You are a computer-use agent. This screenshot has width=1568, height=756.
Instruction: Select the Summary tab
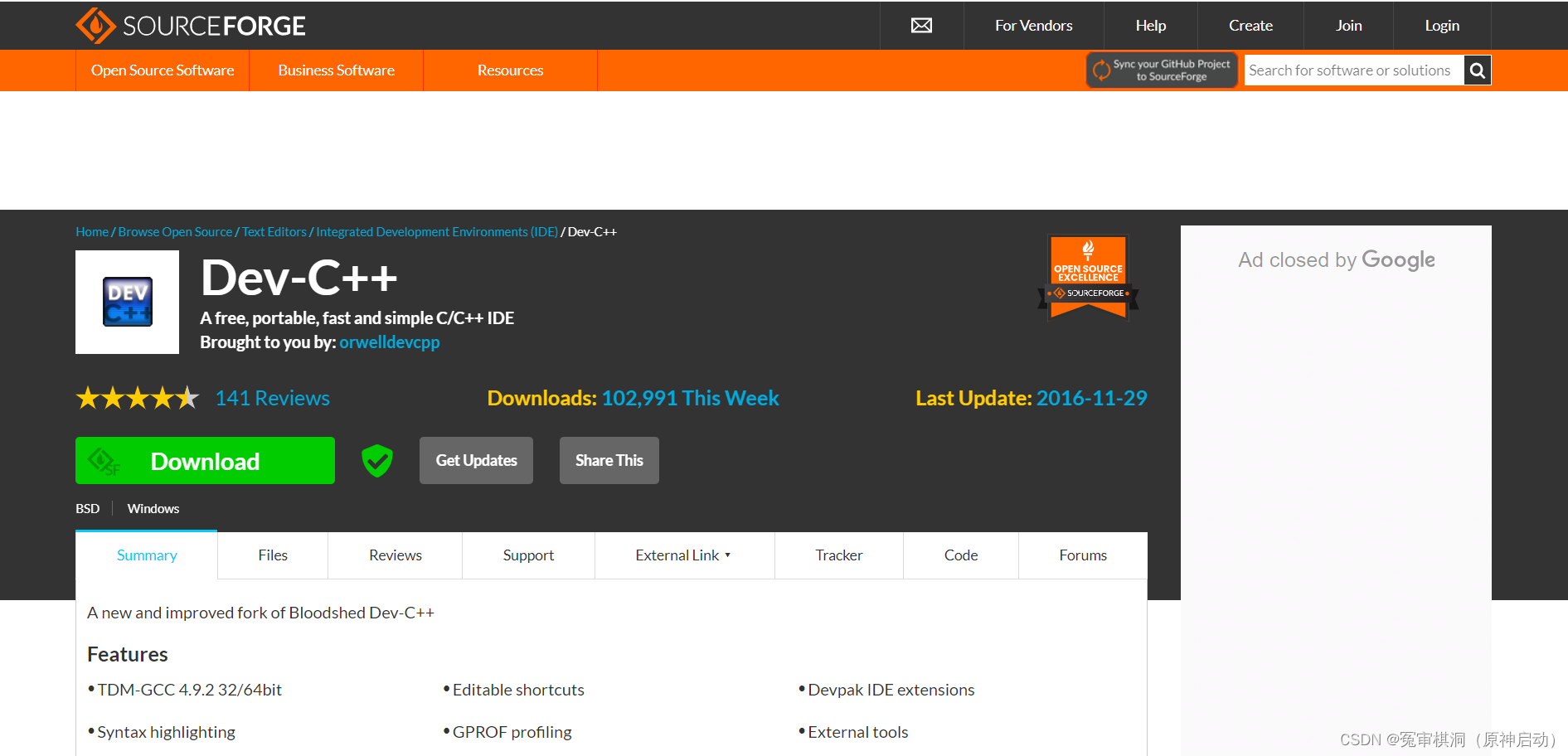pyautogui.click(x=147, y=555)
